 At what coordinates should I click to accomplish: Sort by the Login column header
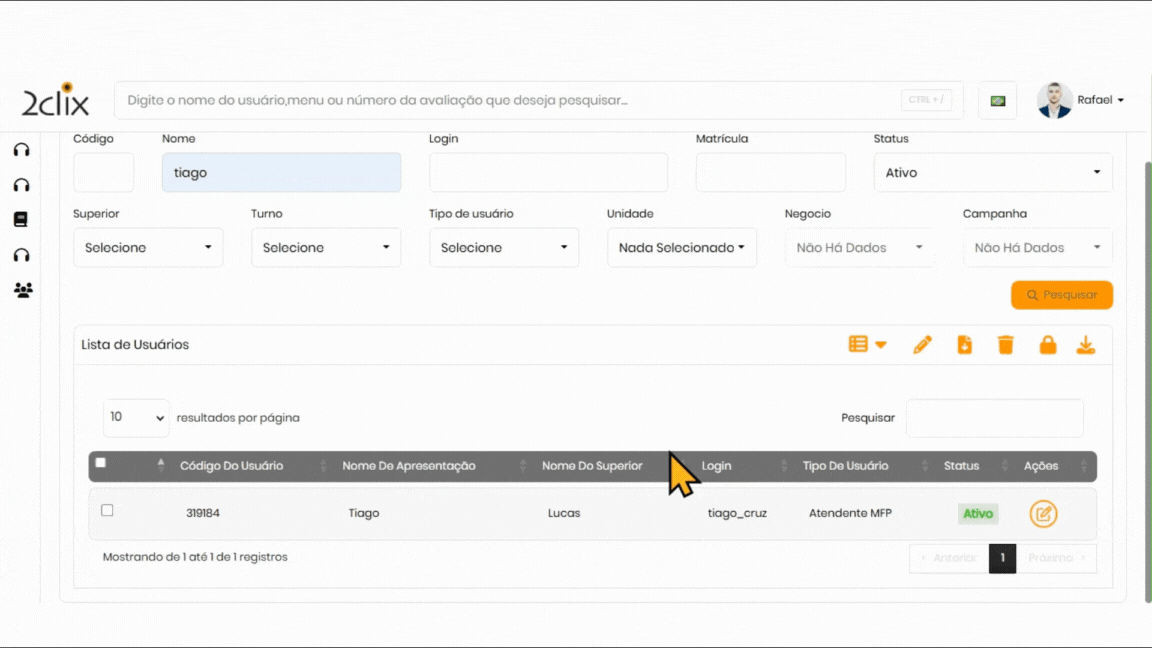pos(717,466)
